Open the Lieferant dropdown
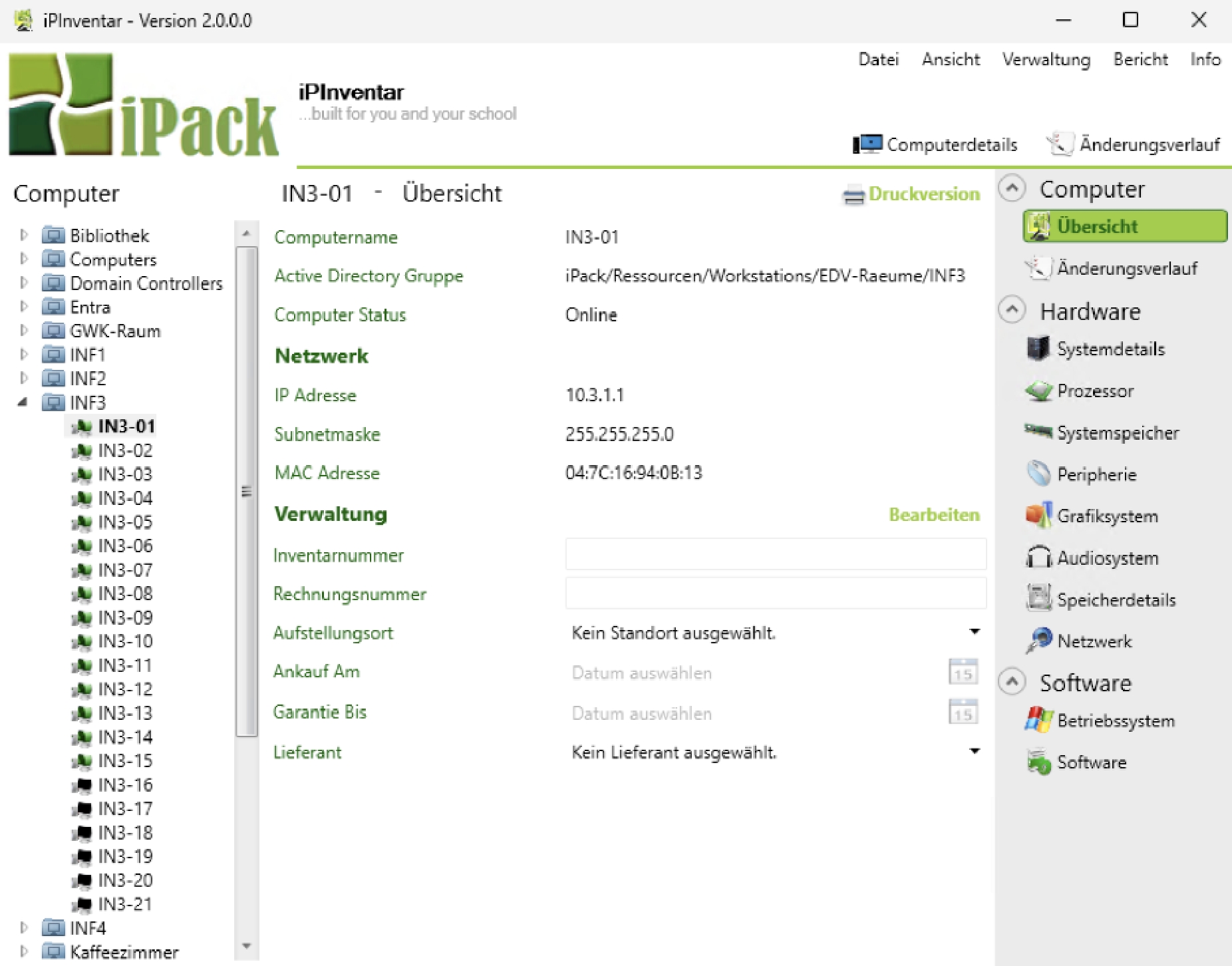The width and height of the screenshot is (1232, 966). 974,752
